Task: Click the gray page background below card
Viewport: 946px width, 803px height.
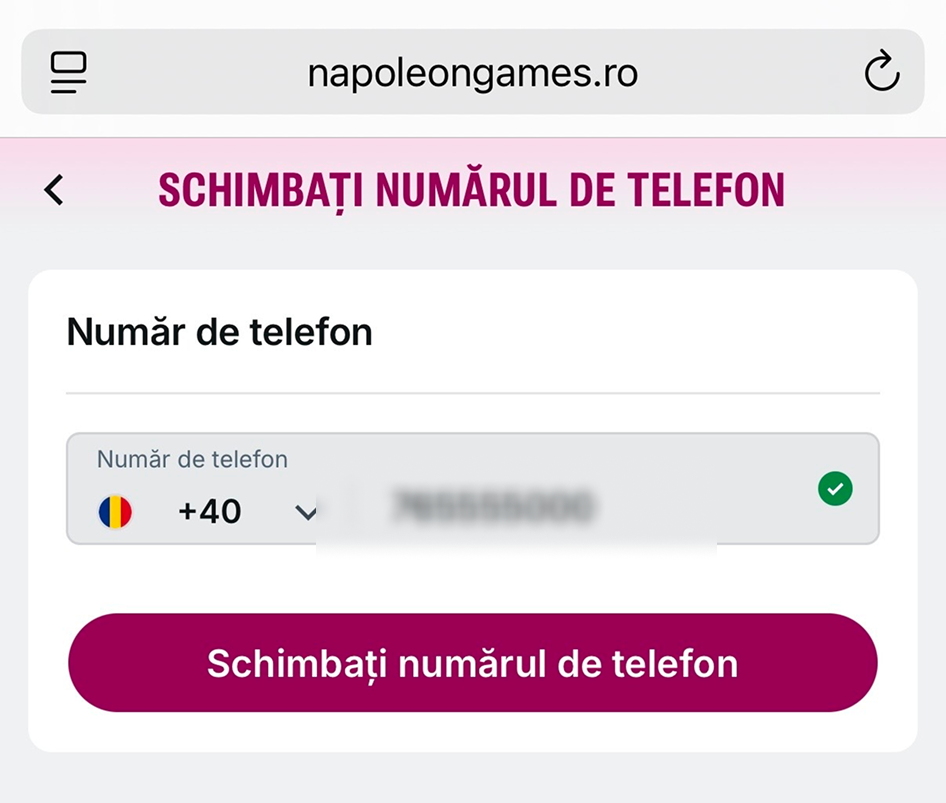Action: pos(472,778)
